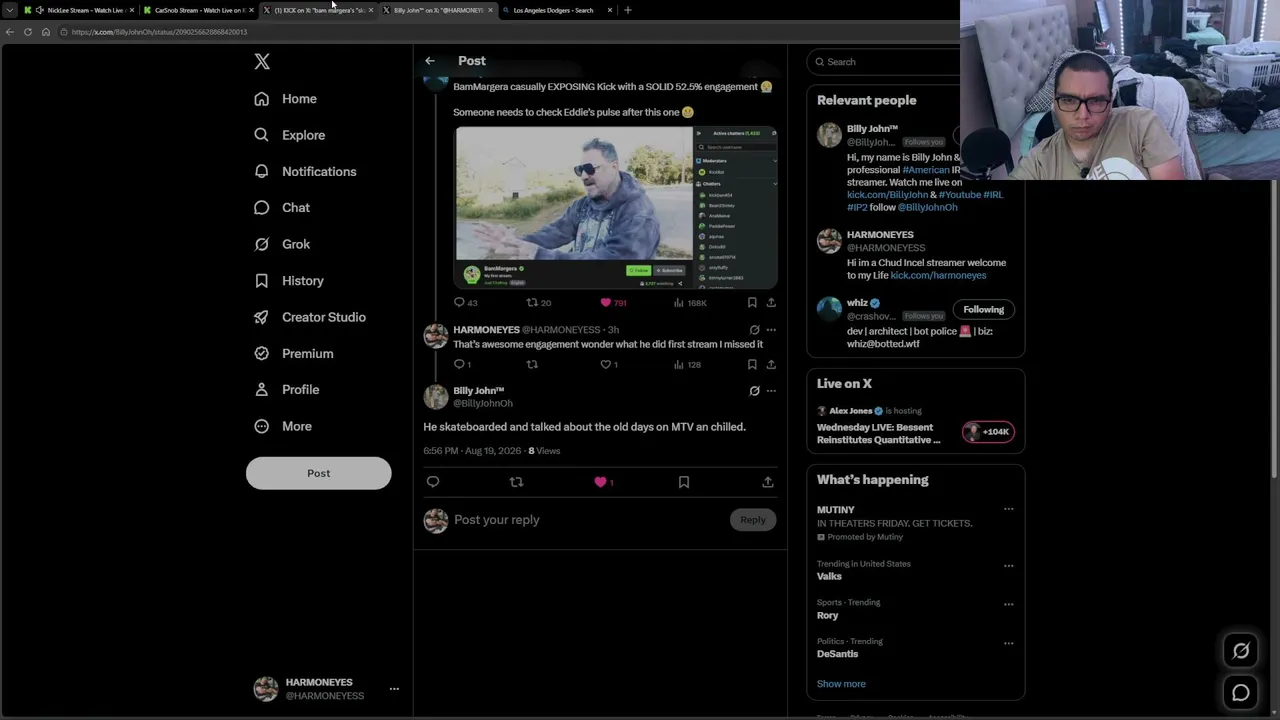
Task: Open the @BillyJohnOh handle on the post
Action: tap(483, 404)
